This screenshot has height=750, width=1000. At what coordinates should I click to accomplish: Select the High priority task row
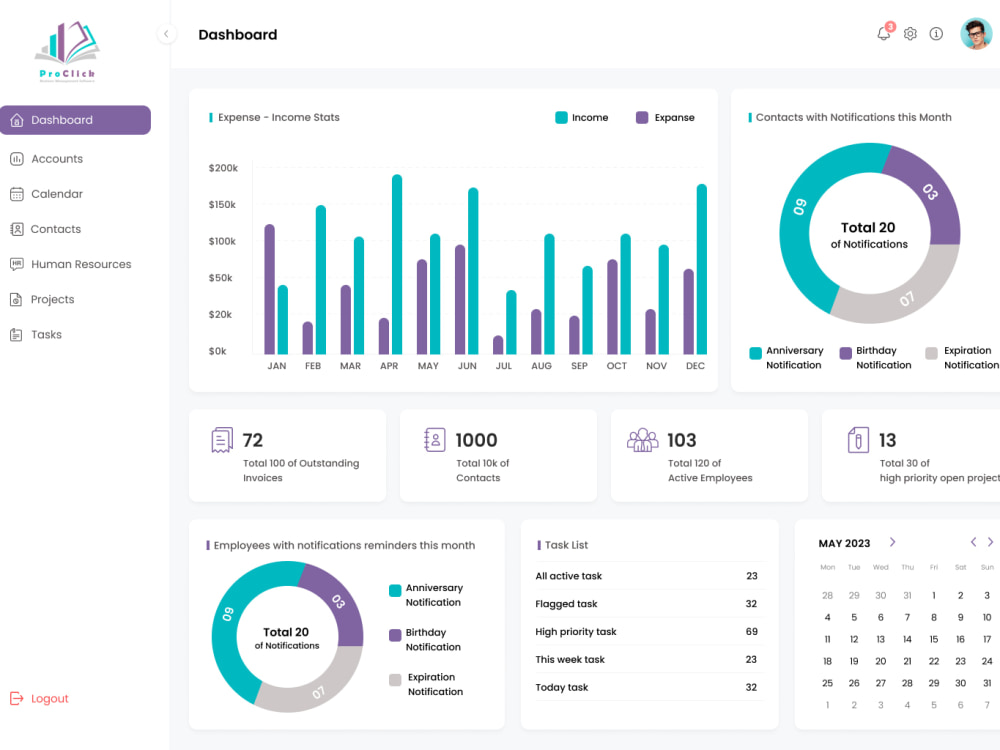click(649, 632)
